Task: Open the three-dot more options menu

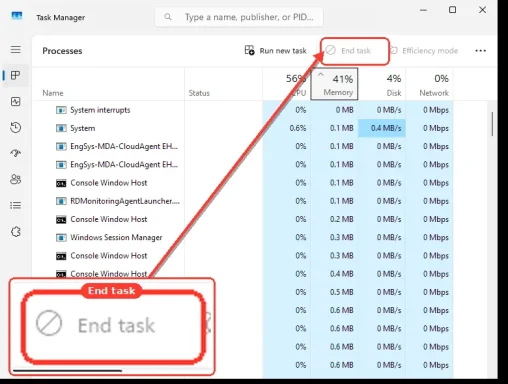Action: point(480,51)
